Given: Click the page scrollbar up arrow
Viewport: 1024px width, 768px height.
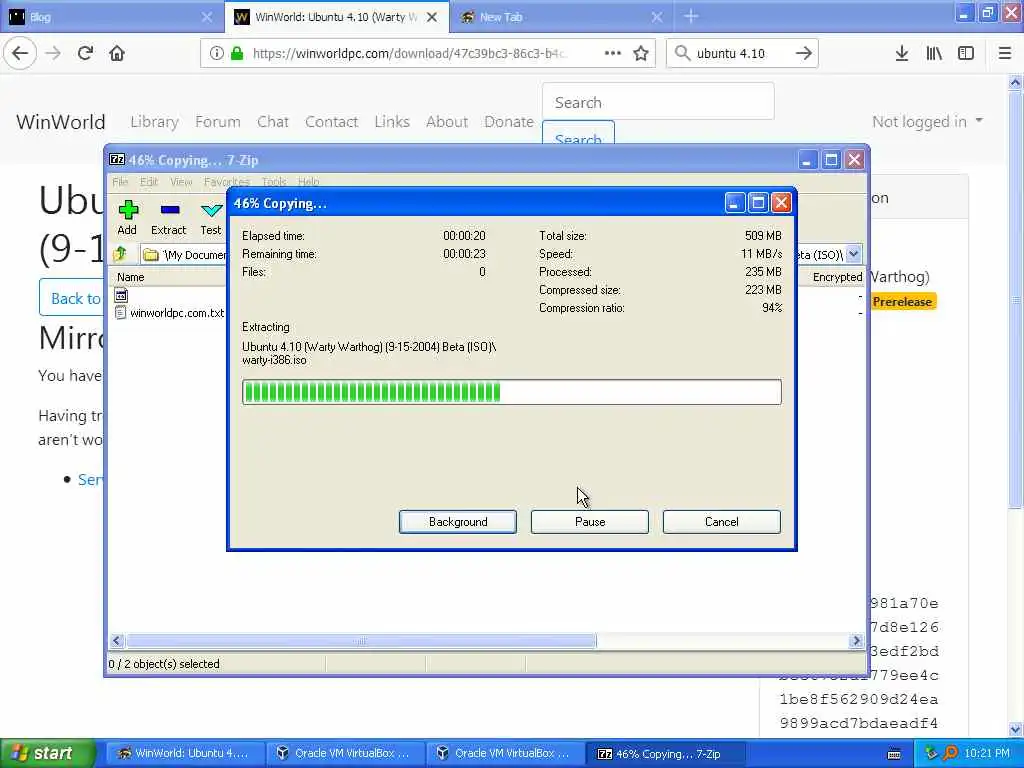Looking at the screenshot, I should [x=1015, y=82].
